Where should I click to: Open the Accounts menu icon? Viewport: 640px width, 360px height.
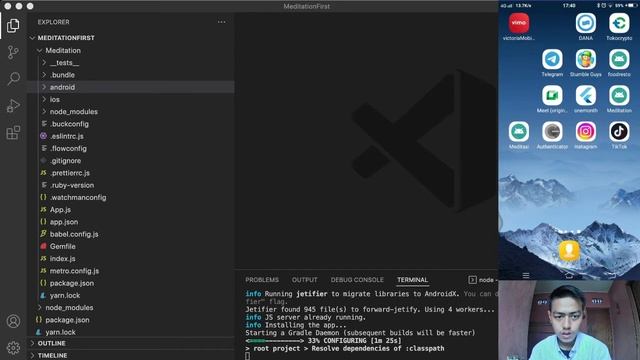coord(13,321)
